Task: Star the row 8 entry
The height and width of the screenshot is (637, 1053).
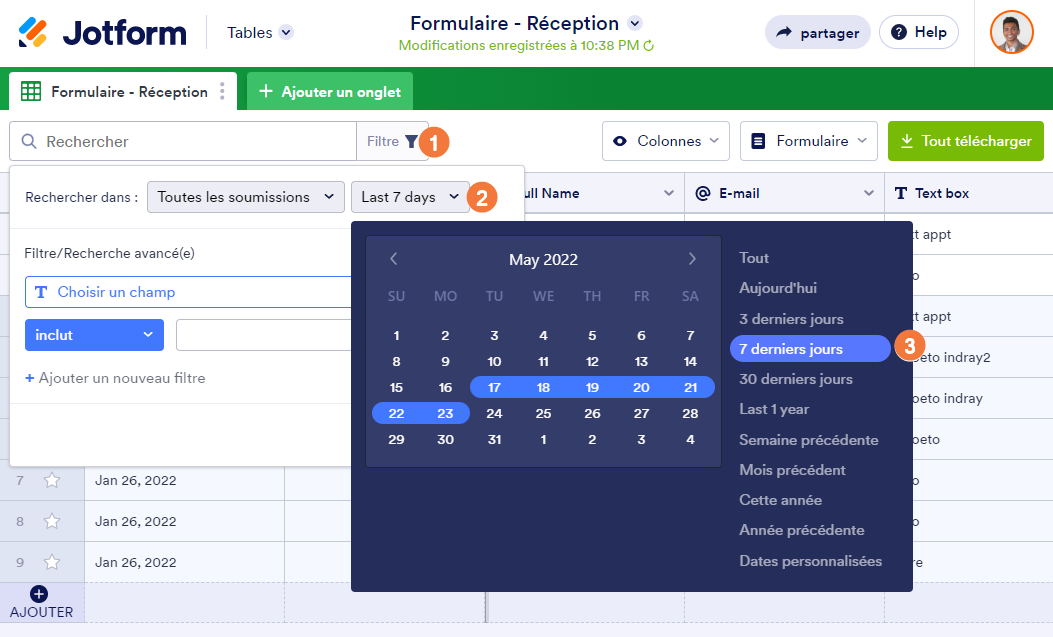Action: coord(52,521)
